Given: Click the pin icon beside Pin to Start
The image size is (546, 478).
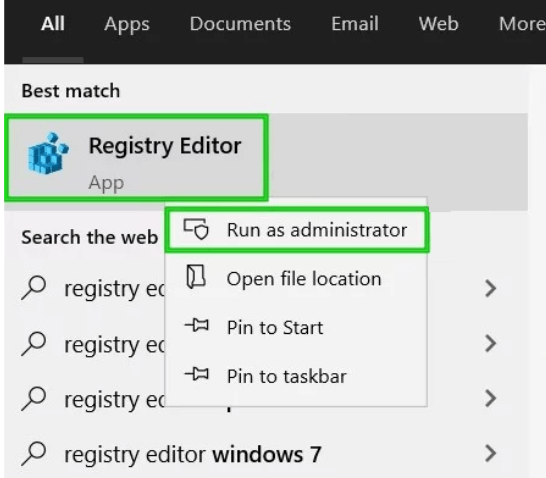Looking at the screenshot, I should click(197, 326).
